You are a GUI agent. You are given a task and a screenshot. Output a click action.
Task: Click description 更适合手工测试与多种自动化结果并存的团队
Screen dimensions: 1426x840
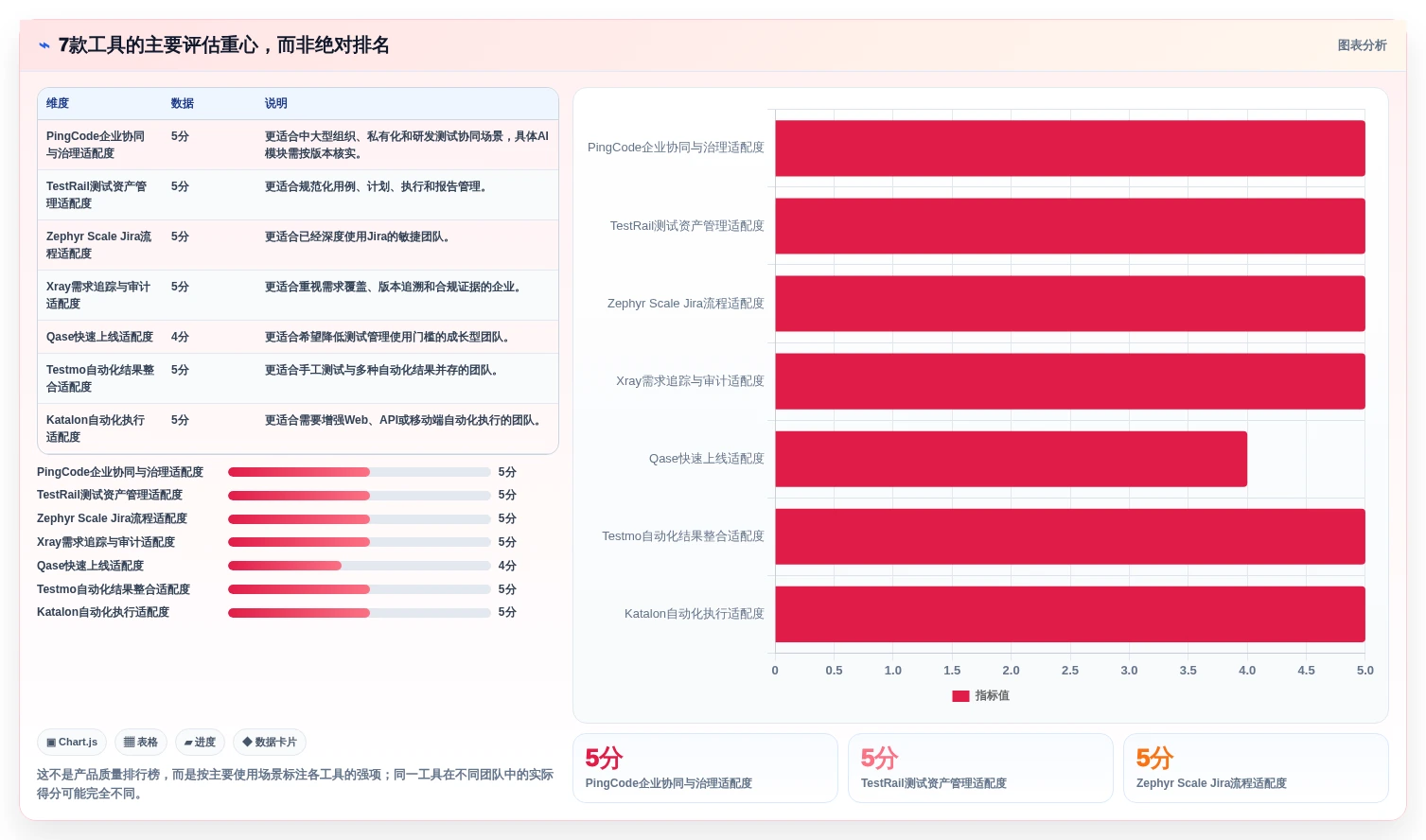coord(383,370)
